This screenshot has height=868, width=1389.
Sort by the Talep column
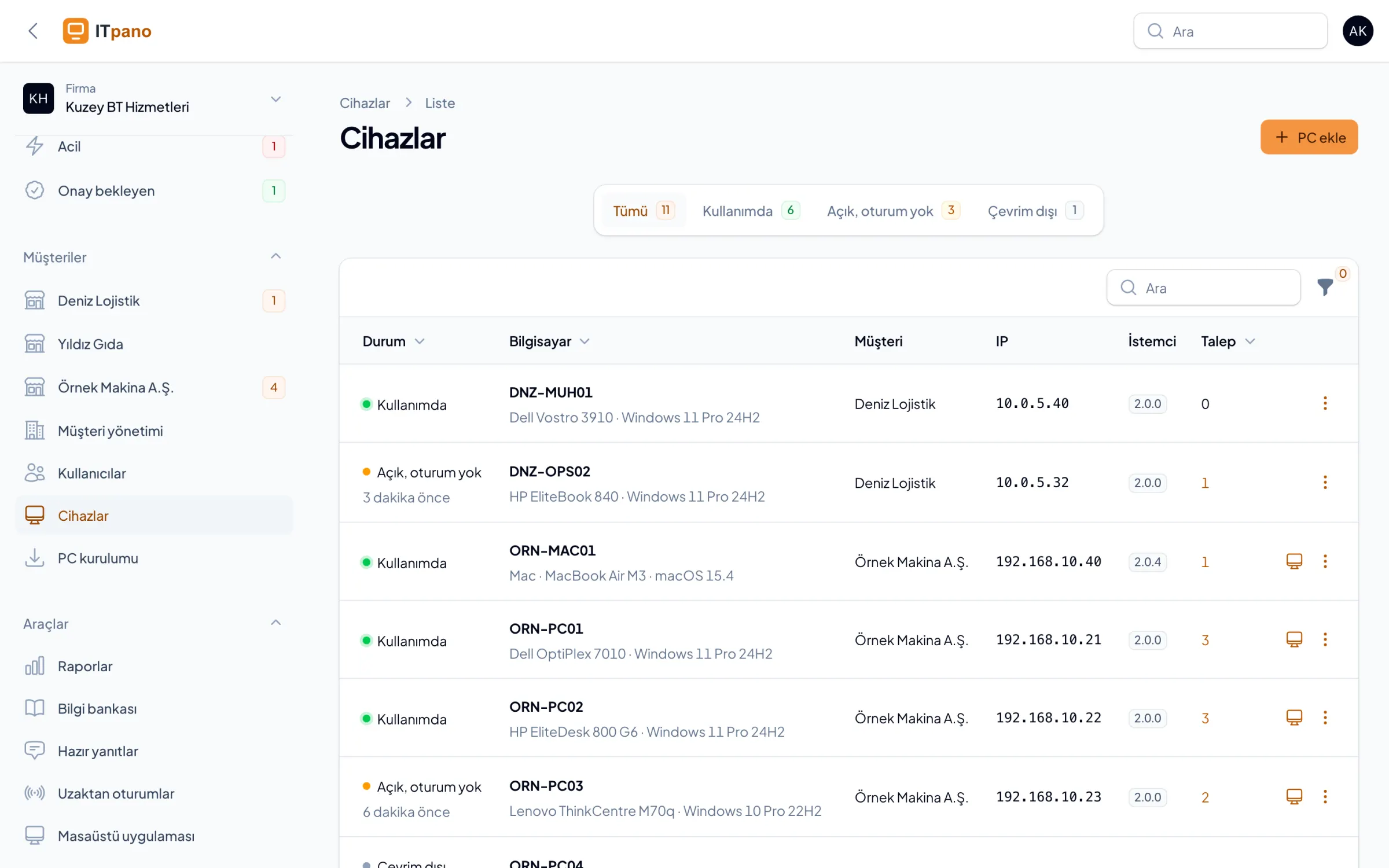pos(1228,341)
